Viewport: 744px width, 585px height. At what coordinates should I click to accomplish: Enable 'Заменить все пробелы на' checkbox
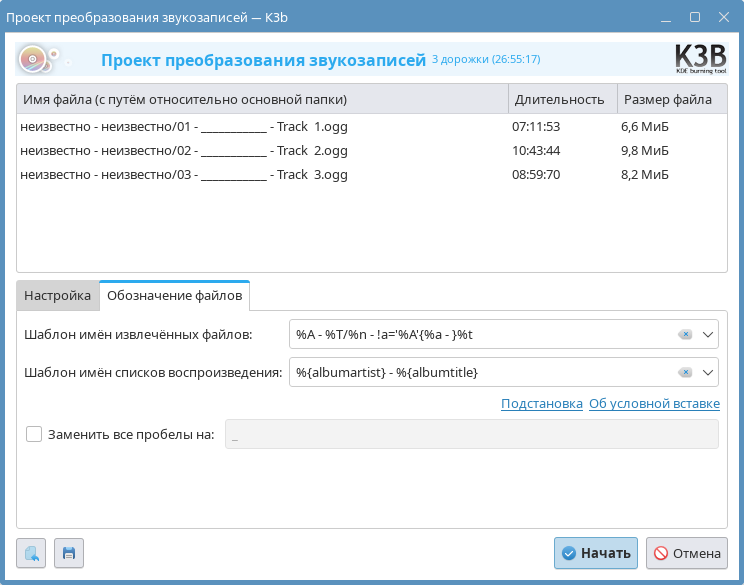34,434
